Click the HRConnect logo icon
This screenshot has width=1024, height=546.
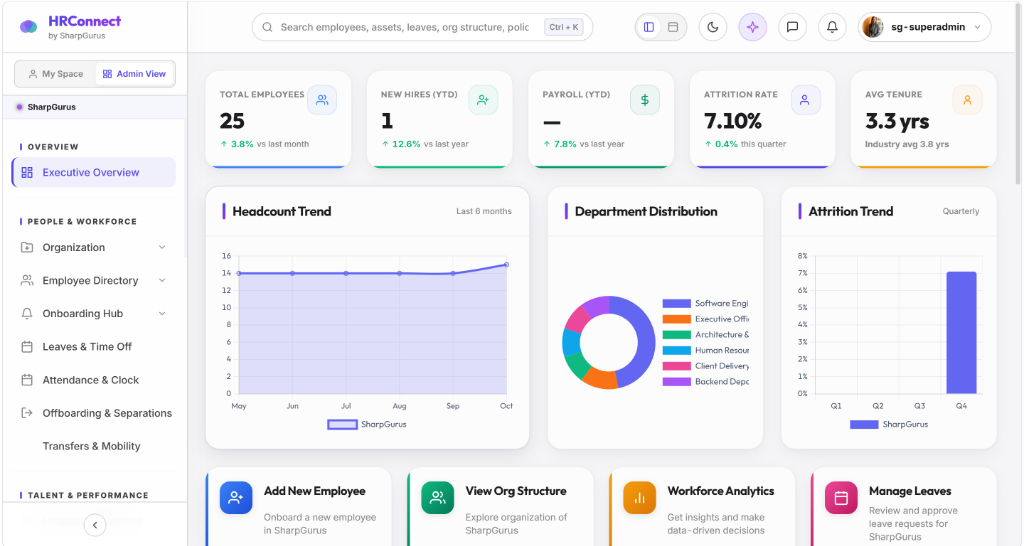pos(28,27)
